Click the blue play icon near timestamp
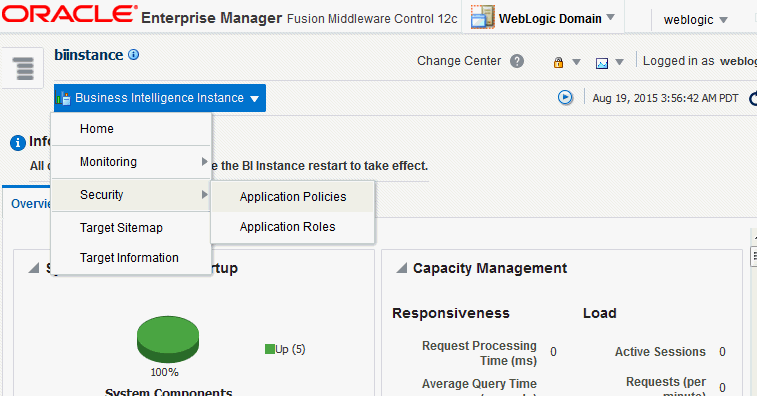 (x=565, y=98)
